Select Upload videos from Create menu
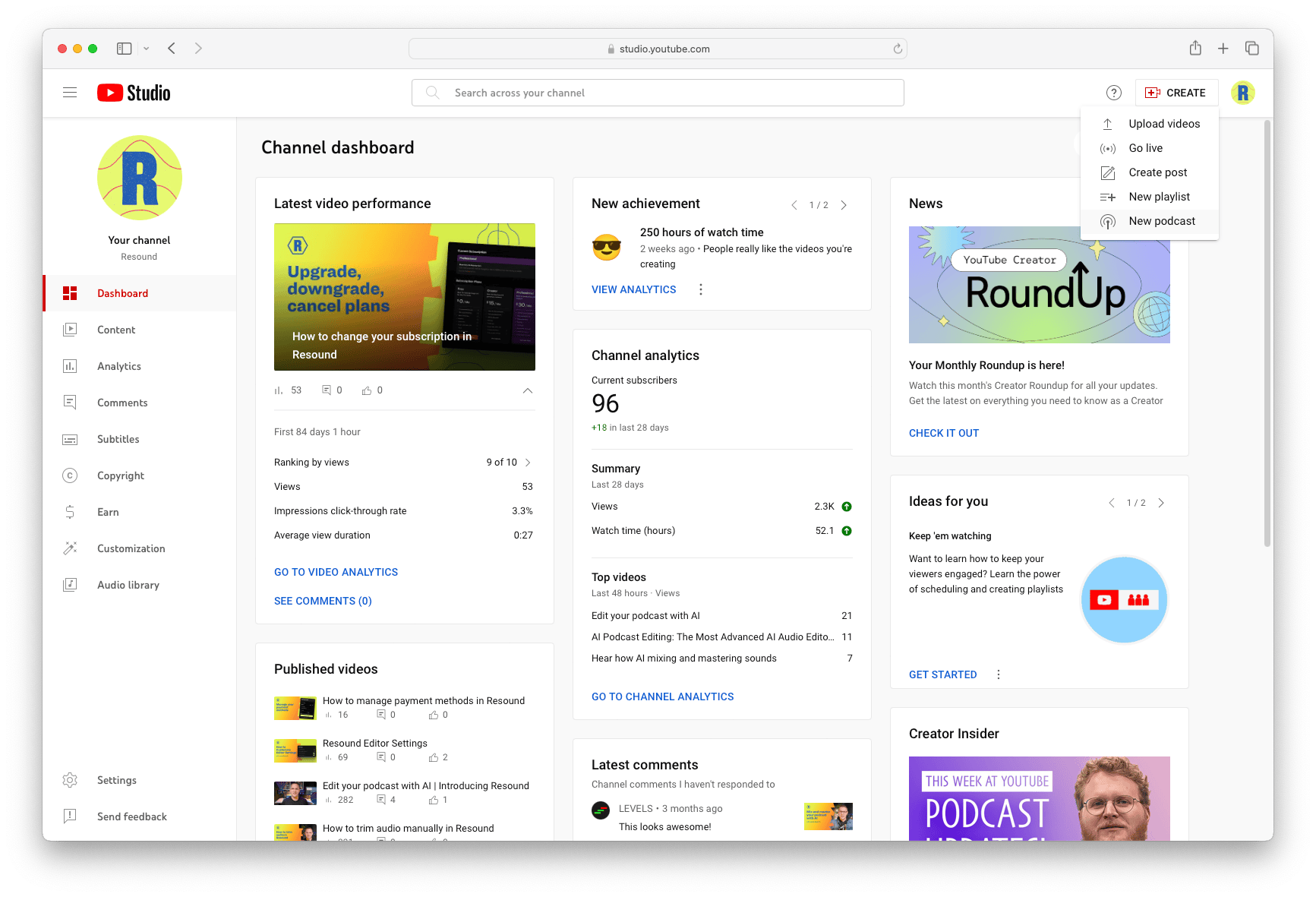1316x897 pixels. click(x=1164, y=123)
